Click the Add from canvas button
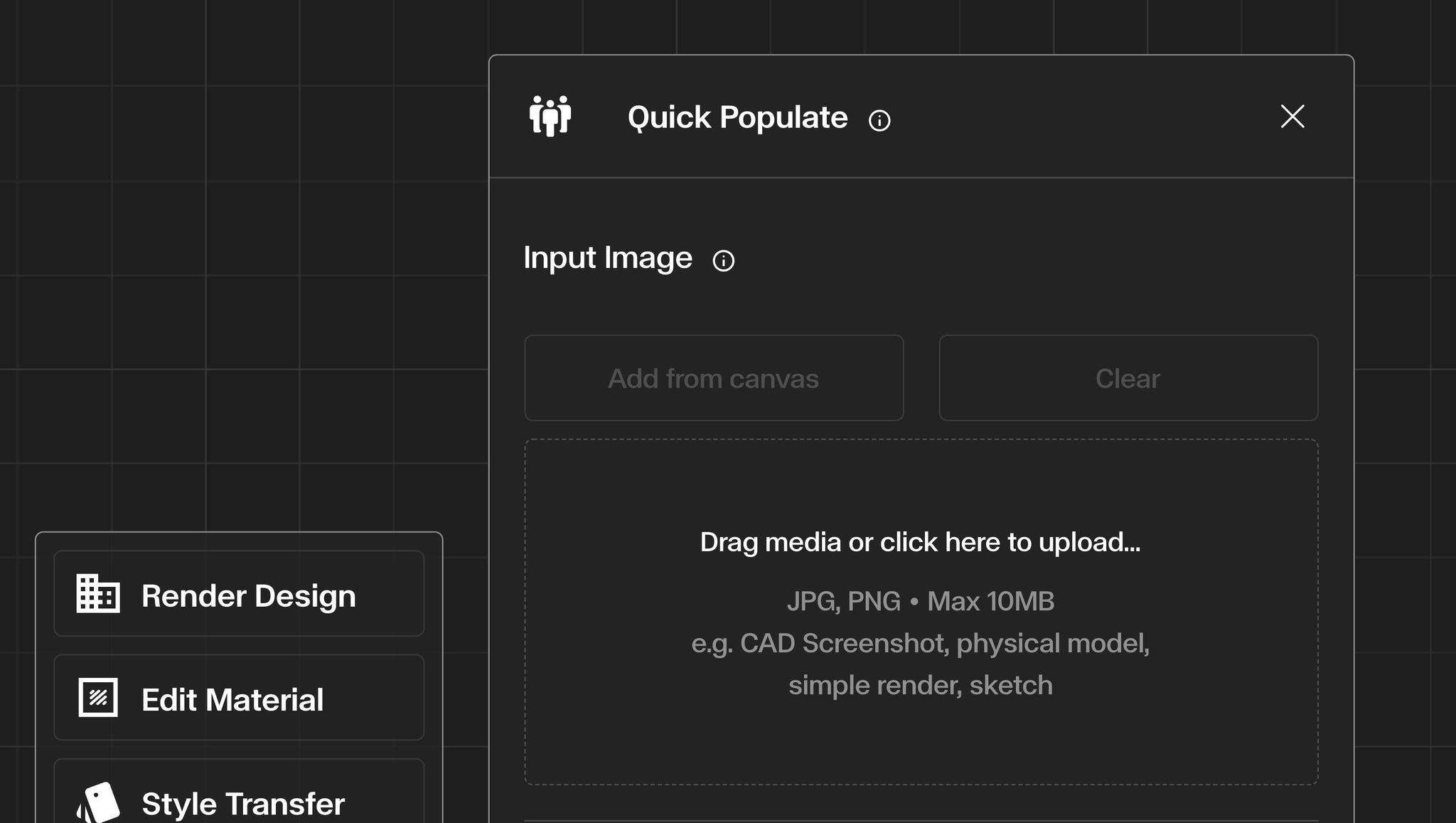Viewport: 1456px width, 823px height. pyautogui.click(x=713, y=378)
